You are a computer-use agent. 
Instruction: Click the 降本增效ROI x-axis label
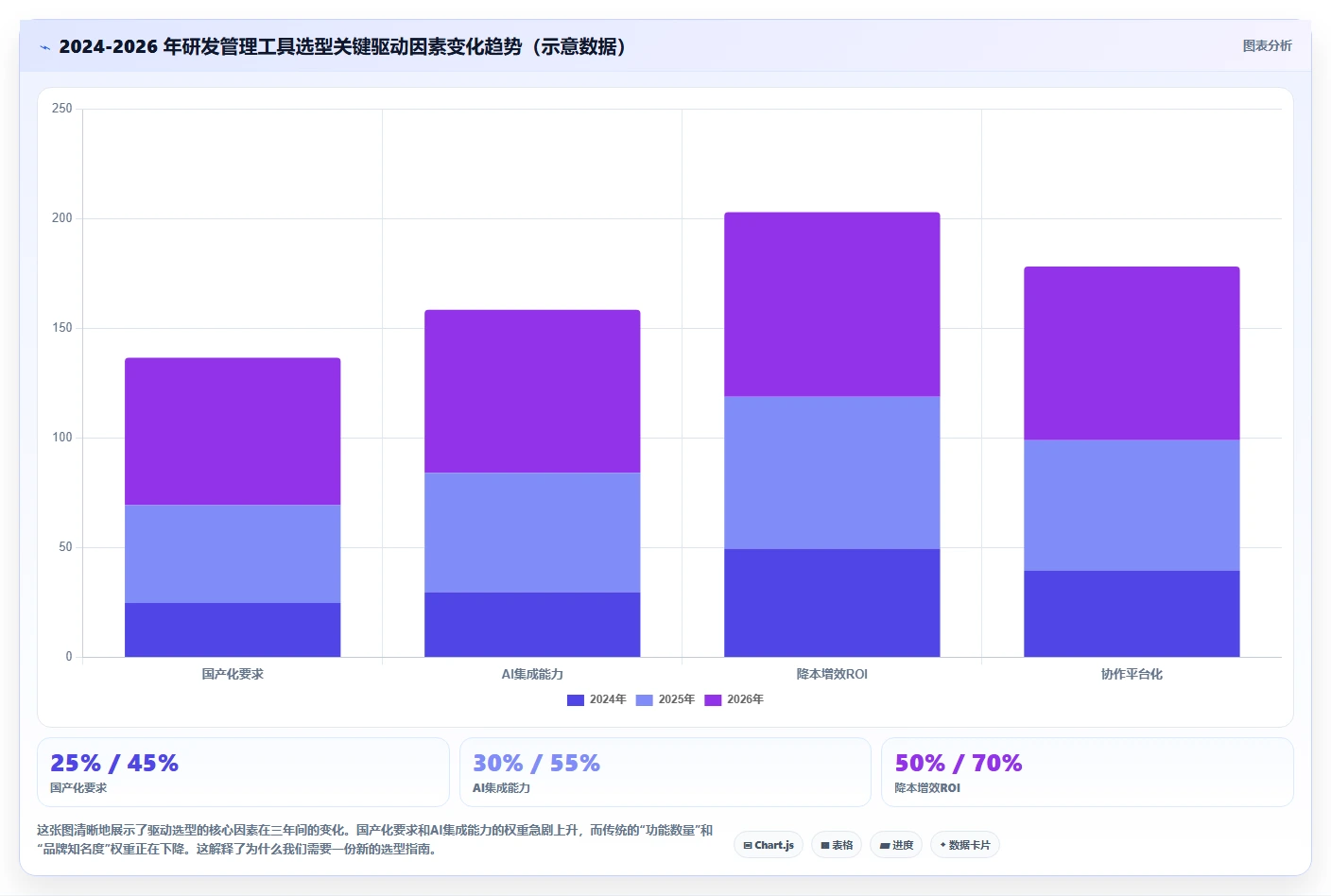click(832, 674)
